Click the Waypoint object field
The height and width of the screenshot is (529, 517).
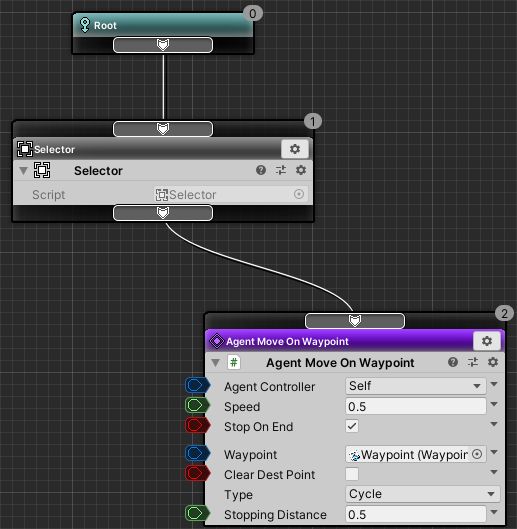tap(416, 454)
